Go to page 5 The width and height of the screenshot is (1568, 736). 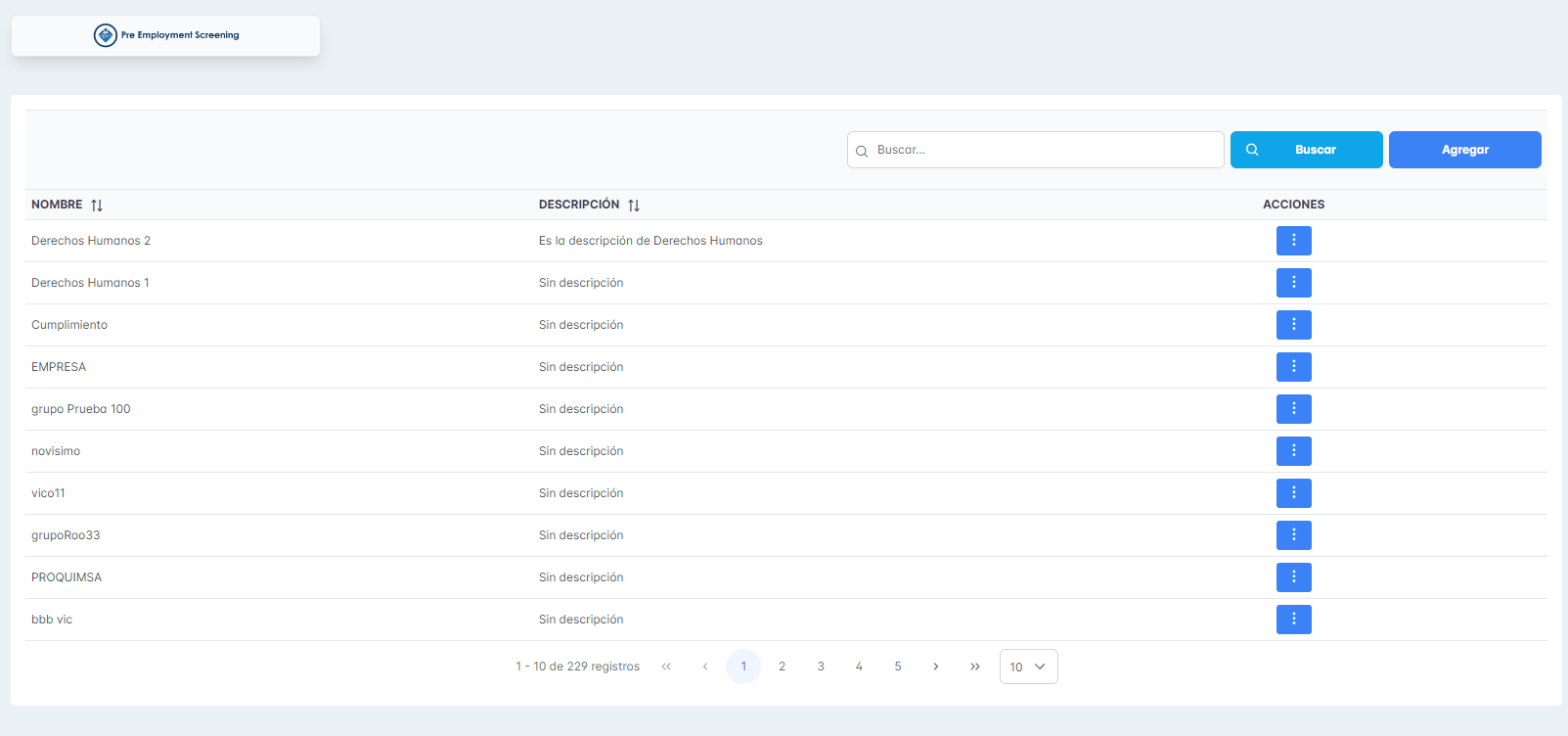[897, 667]
